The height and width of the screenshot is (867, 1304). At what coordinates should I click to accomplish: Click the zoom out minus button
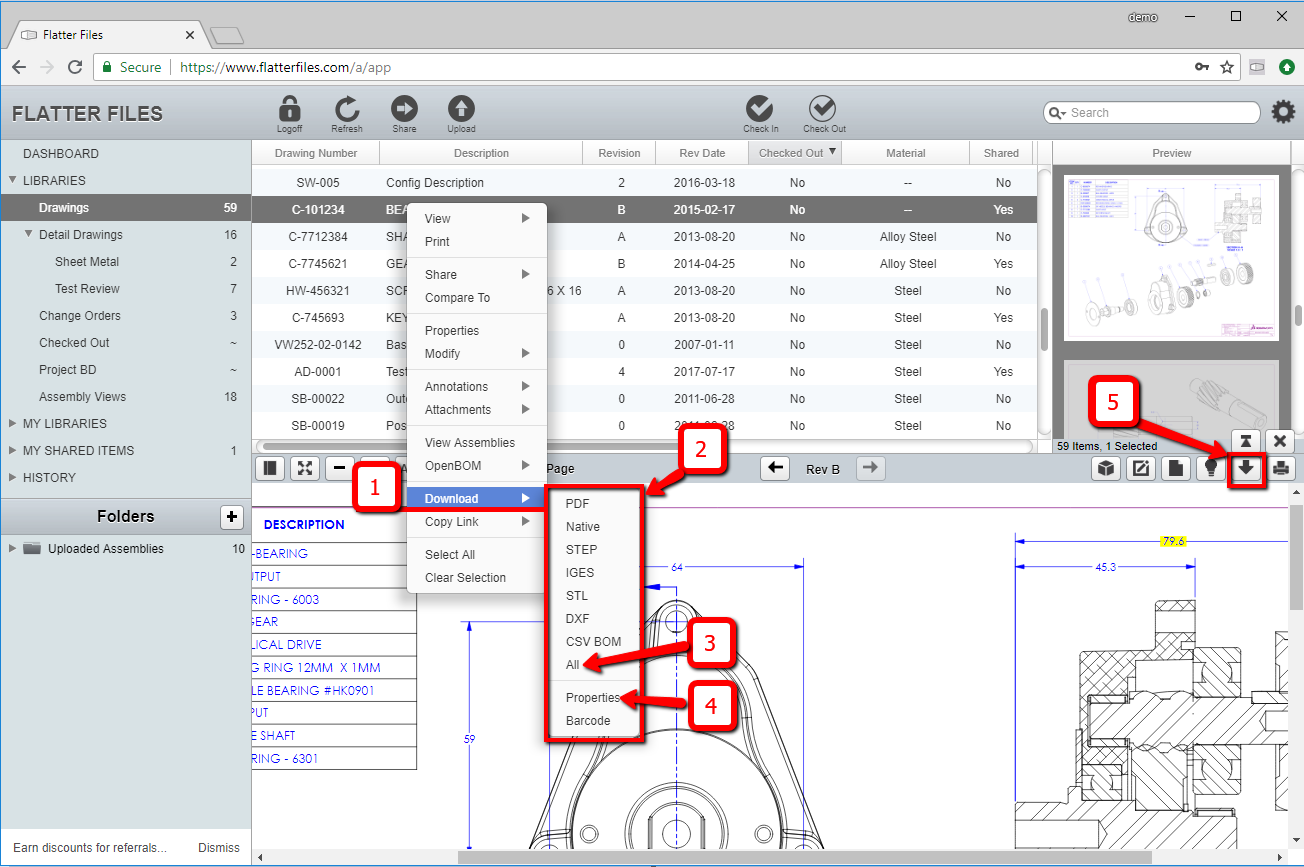pos(340,468)
